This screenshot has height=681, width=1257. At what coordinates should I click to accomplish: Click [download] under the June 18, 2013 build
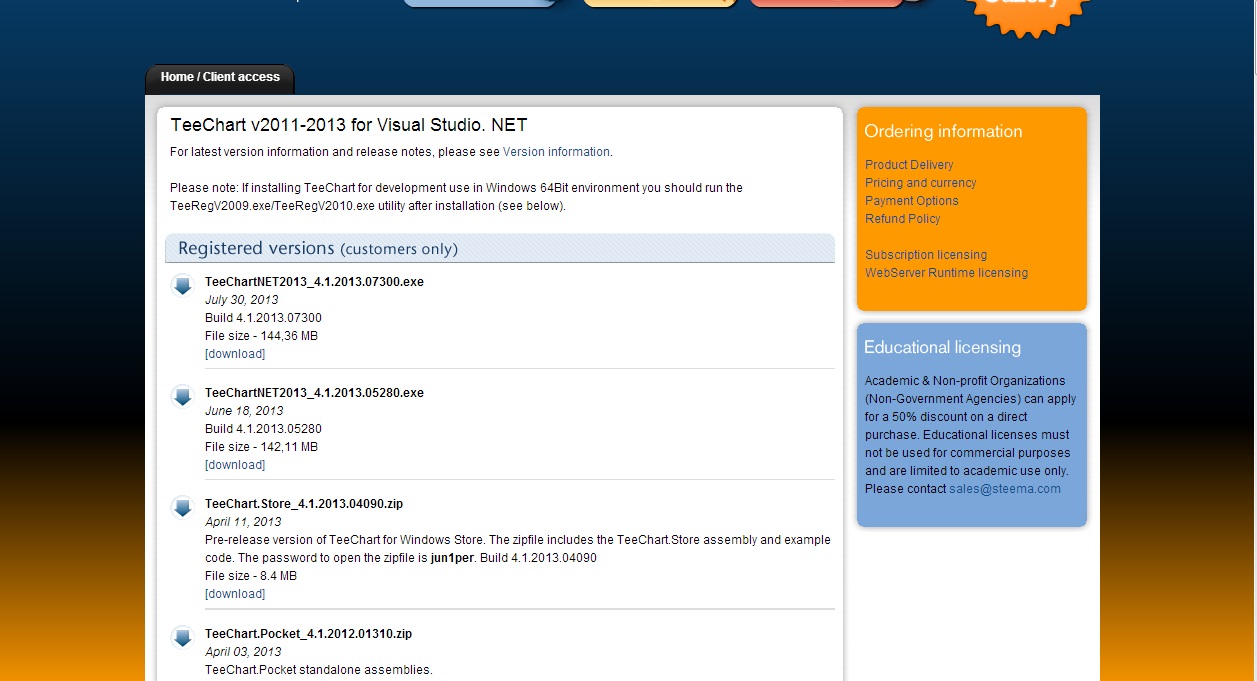point(235,465)
